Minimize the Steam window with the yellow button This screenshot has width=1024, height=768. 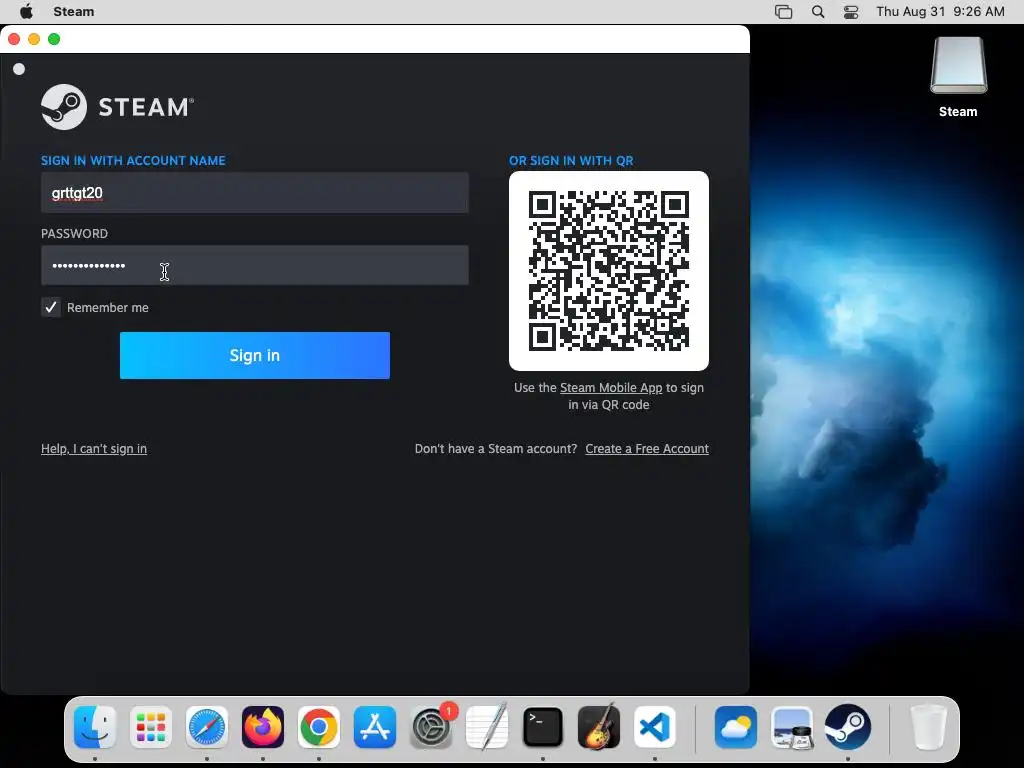coord(34,39)
